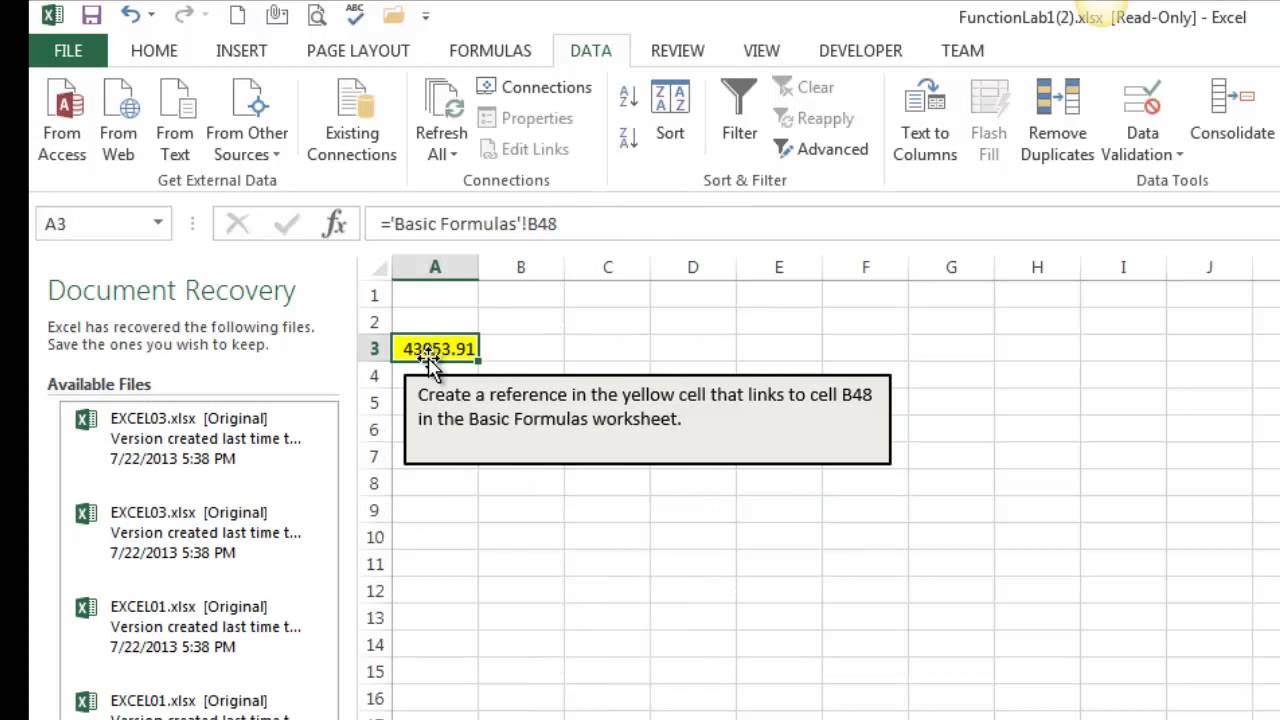Open second EXCEL03.xlsx recovered file
The height and width of the screenshot is (720, 1280).
(x=200, y=532)
